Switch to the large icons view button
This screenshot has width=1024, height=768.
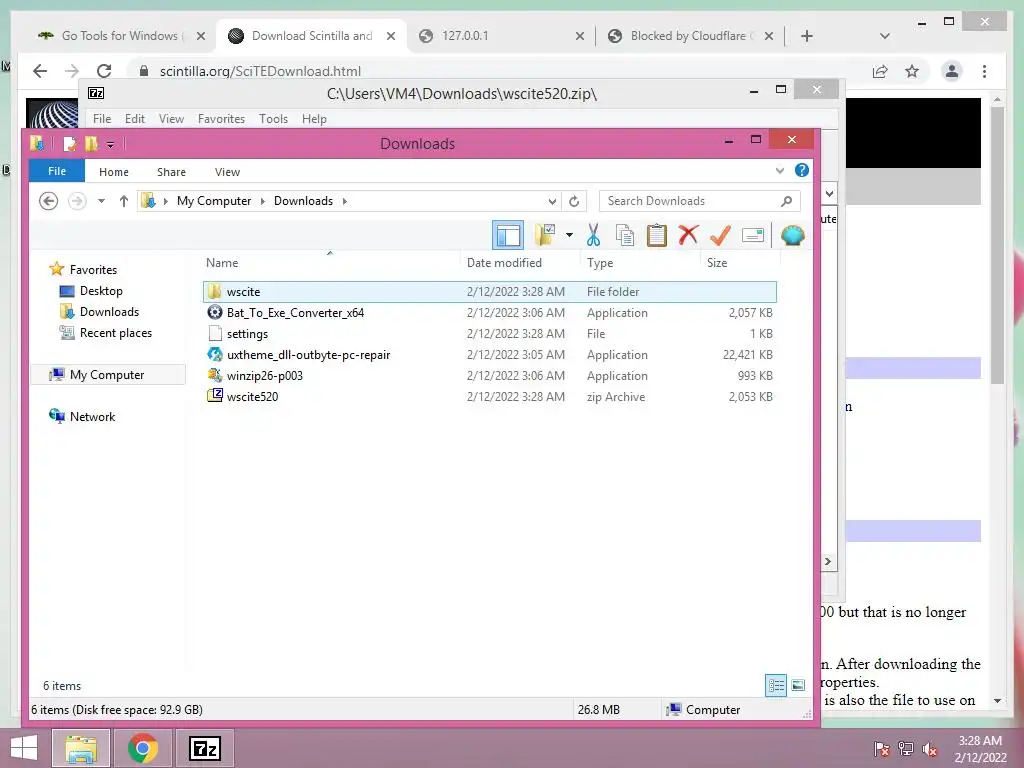tap(797, 685)
